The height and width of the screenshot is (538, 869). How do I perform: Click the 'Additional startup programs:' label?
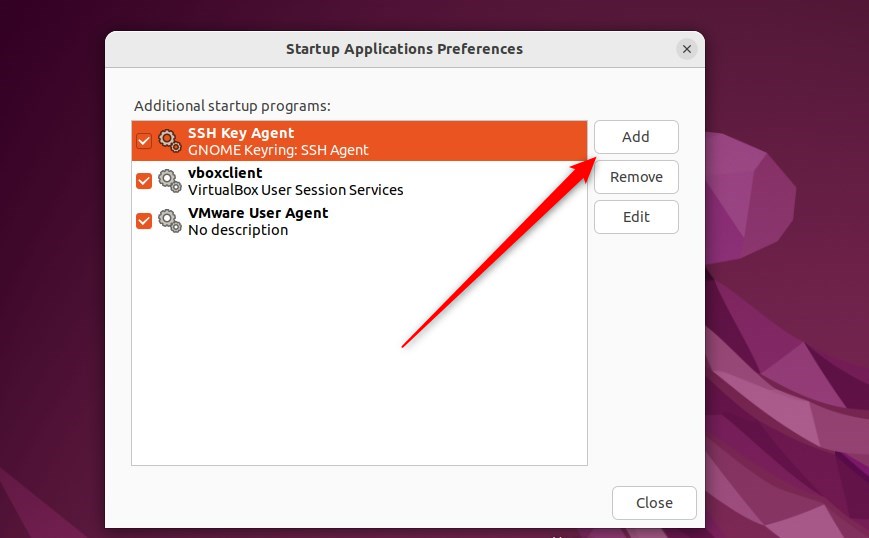pos(232,105)
